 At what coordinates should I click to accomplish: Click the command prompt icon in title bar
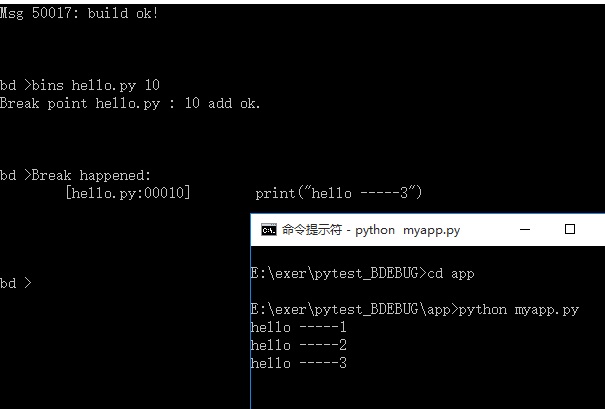(x=269, y=230)
